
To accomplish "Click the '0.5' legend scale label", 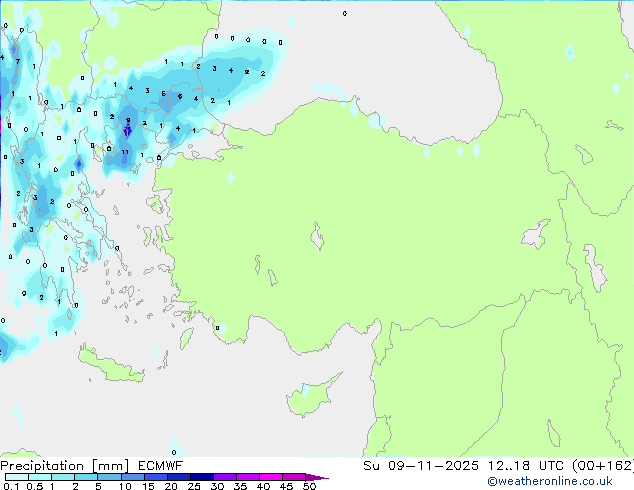I will click(x=34, y=486).
